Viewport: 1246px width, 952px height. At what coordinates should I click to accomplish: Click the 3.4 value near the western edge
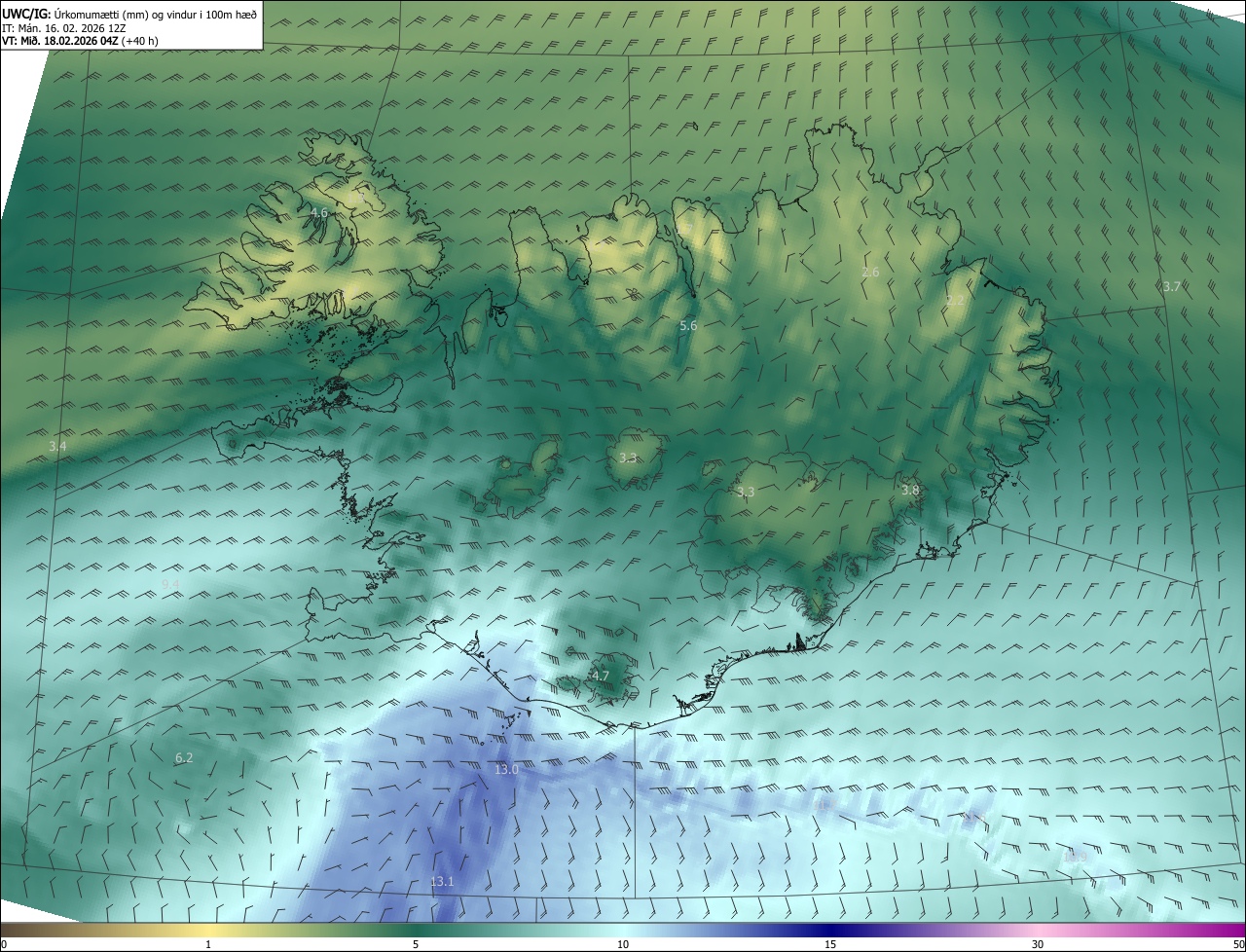point(58,446)
